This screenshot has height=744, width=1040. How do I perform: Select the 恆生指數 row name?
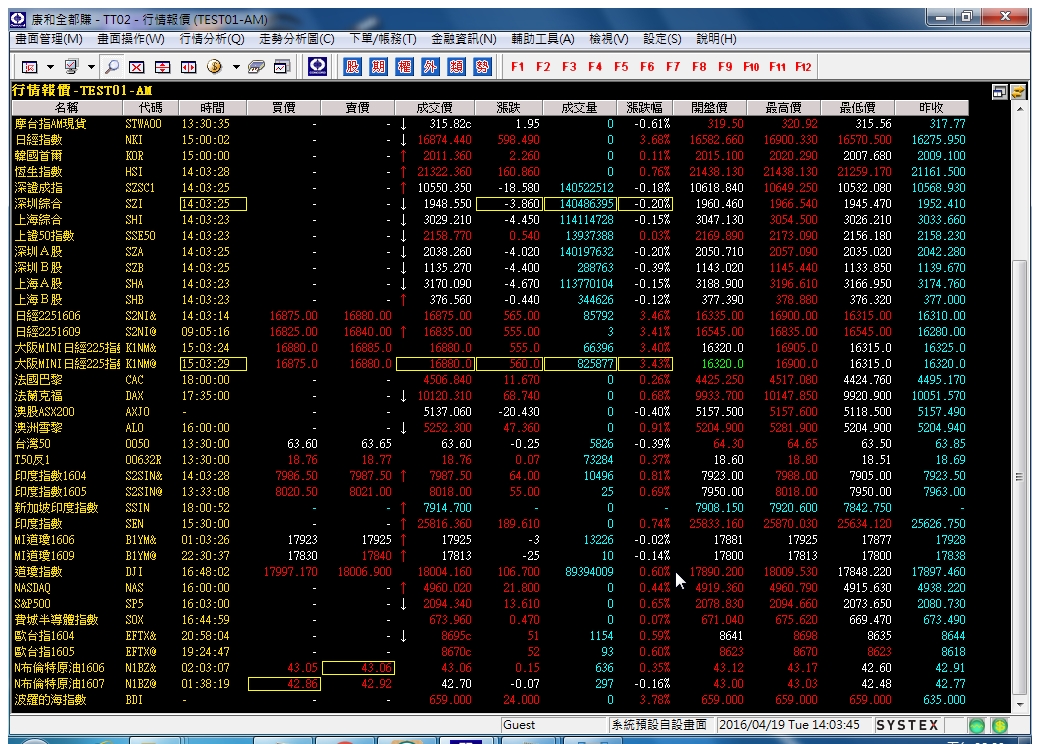tap(38, 172)
